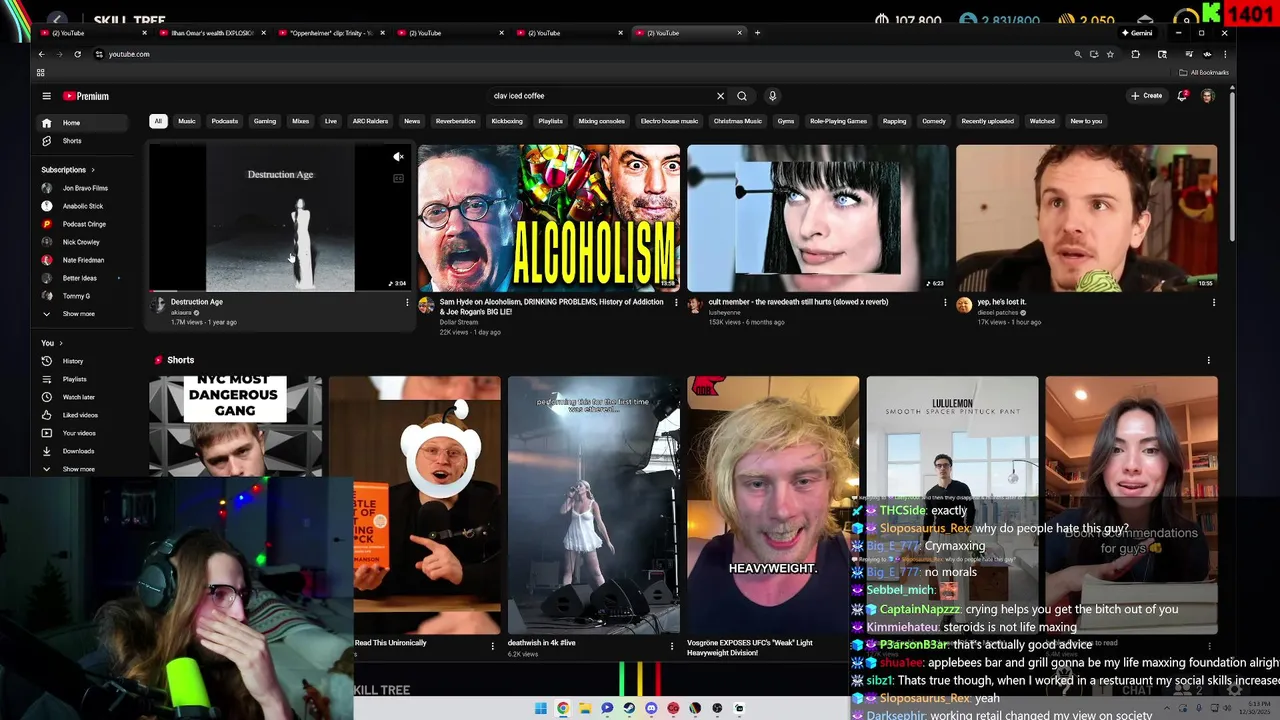This screenshot has height=720, width=1280.
Task: Reload the page with the refresh icon
Action: [x=77, y=54]
